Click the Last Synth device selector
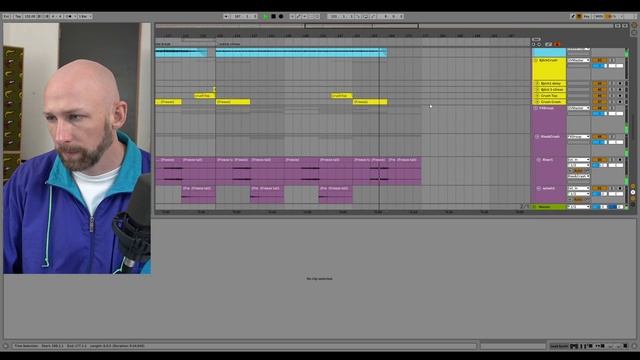Viewport: 640px width, 360px height. [559, 346]
